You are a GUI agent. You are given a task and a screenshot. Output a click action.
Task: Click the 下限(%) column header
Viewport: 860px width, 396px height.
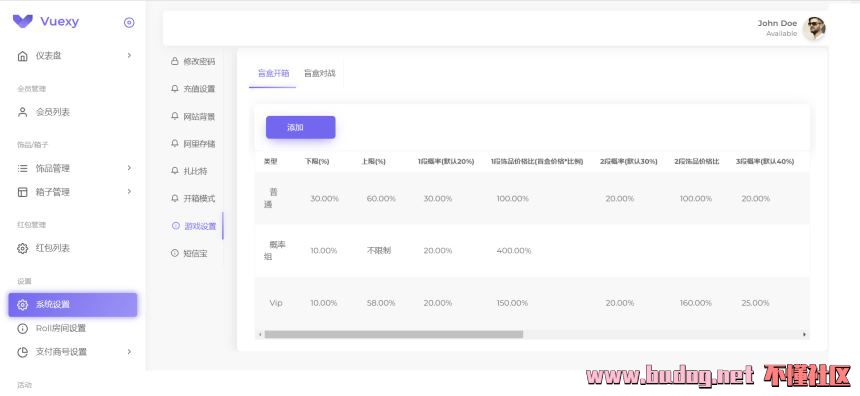pos(317,162)
